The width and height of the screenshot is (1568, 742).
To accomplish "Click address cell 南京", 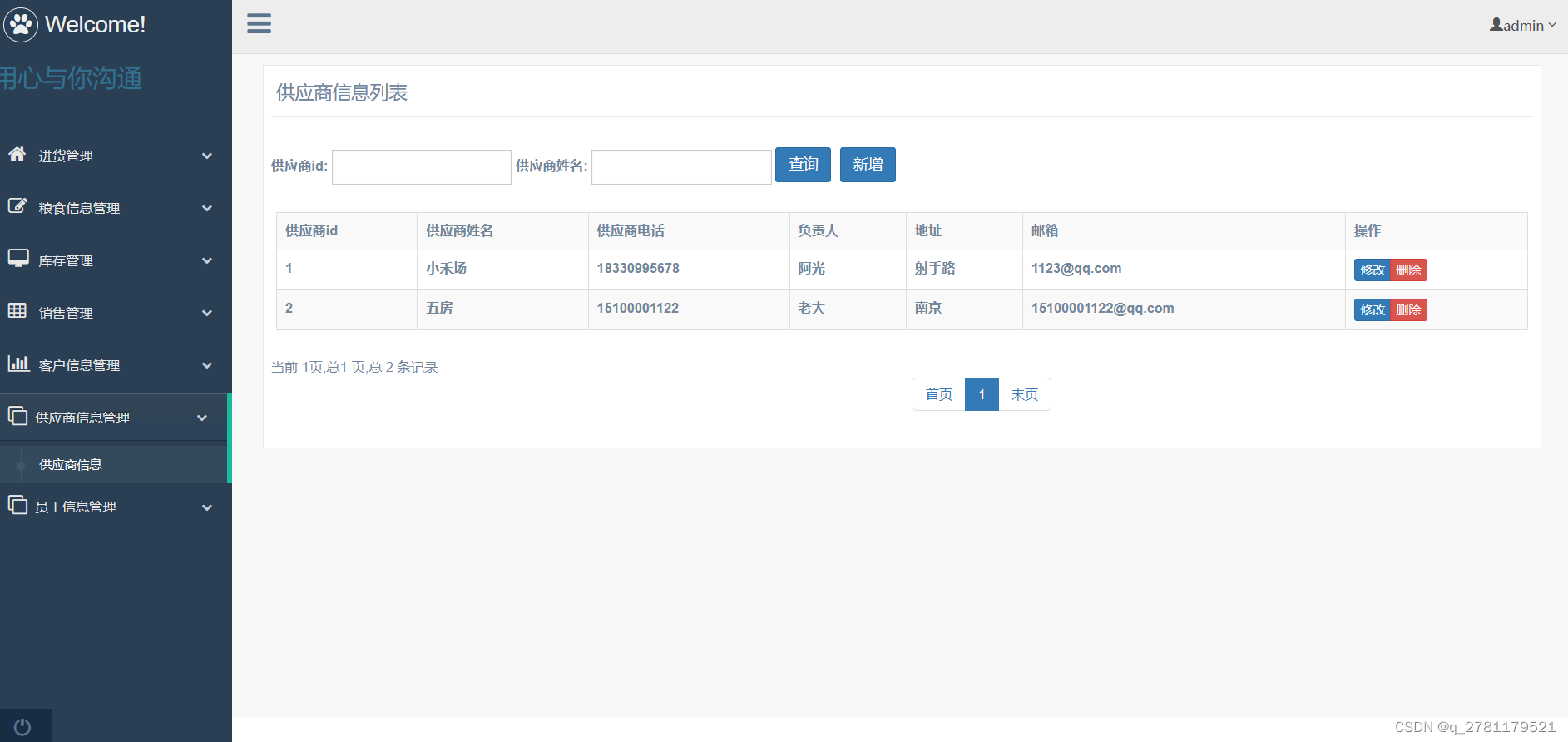I will coord(928,308).
